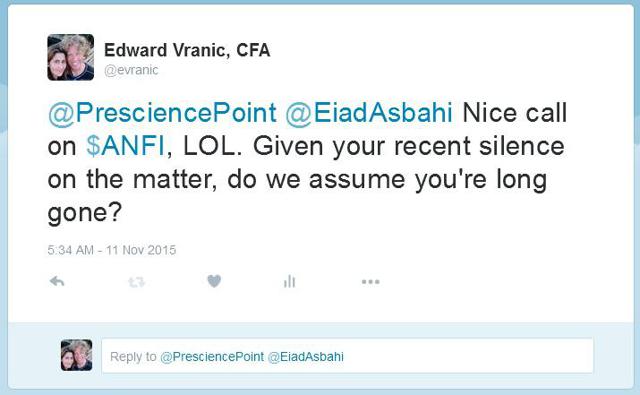Click @PresciencePoint inside the reply box
Viewport: 640px width, 395px height.
(212, 357)
